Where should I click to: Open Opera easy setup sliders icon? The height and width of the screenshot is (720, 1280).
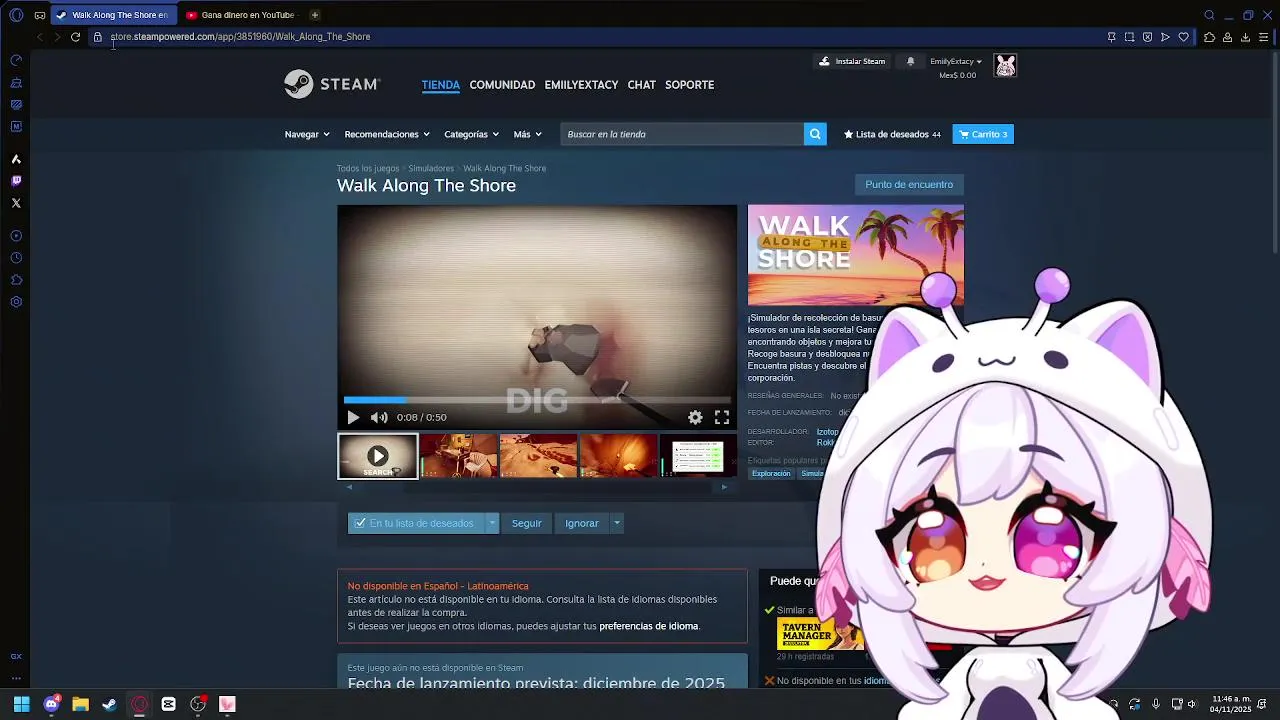[x=1263, y=37]
